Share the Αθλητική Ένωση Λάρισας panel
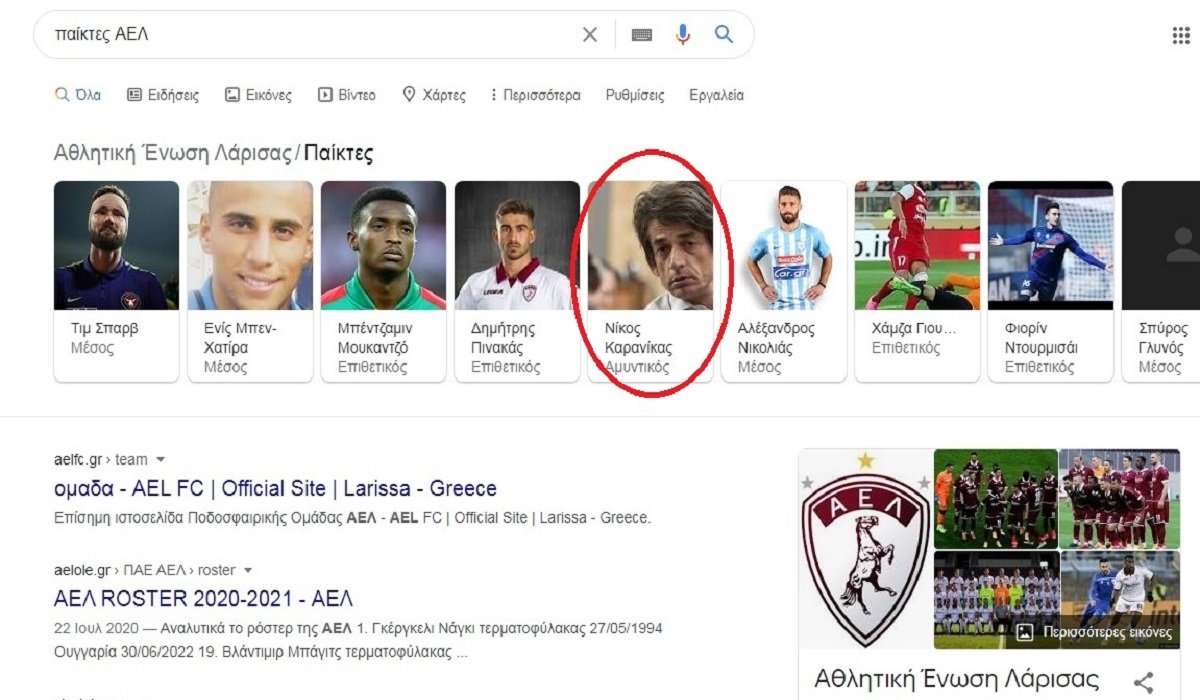This screenshot has width=1200, height=700. pyautogui.click(x=1144, y=682)
